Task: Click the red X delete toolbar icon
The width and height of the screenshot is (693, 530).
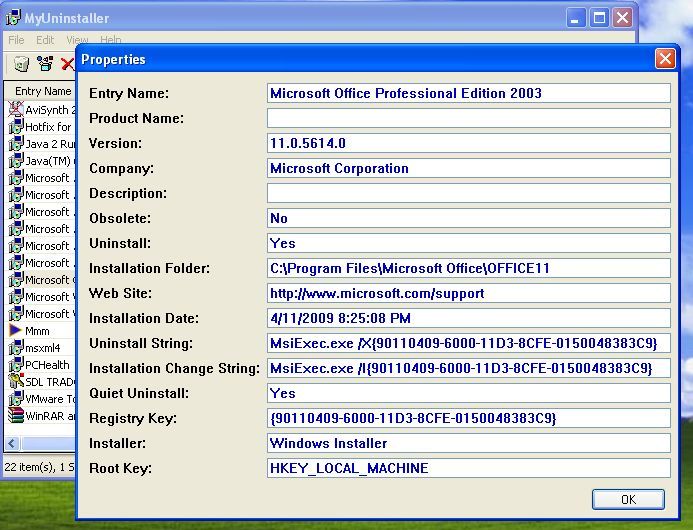Action: [68, 65]
